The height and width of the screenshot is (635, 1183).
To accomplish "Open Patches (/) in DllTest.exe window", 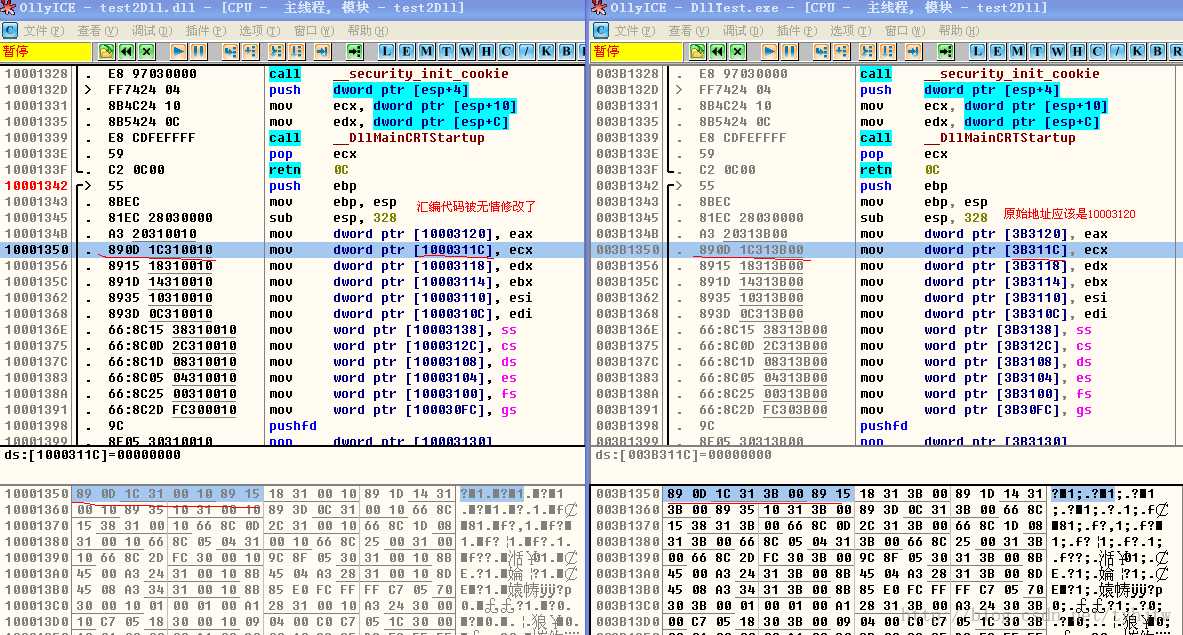I will (x=1117, y=51).
